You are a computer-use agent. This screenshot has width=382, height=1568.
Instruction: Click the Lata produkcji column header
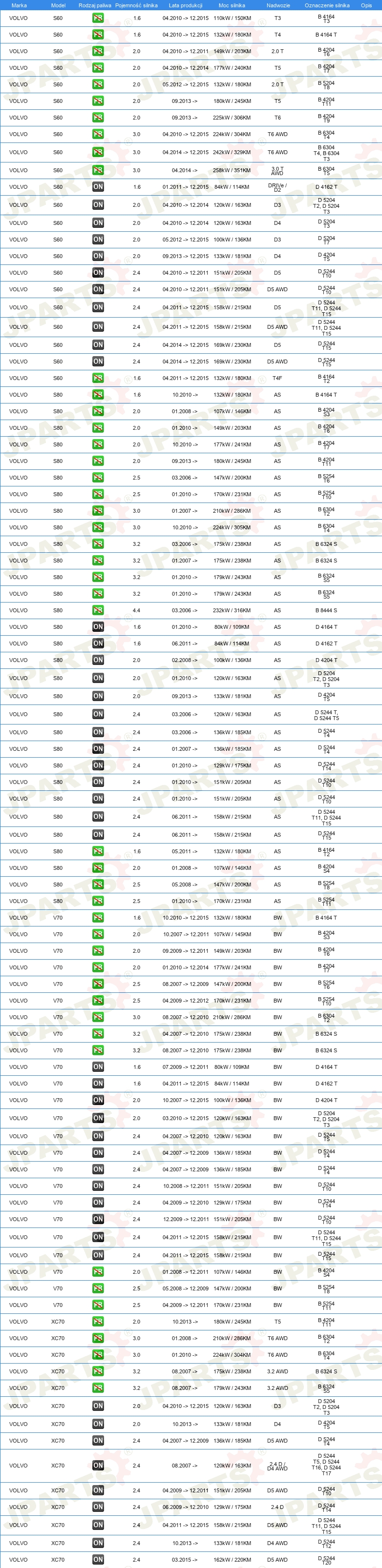[185, 5]
